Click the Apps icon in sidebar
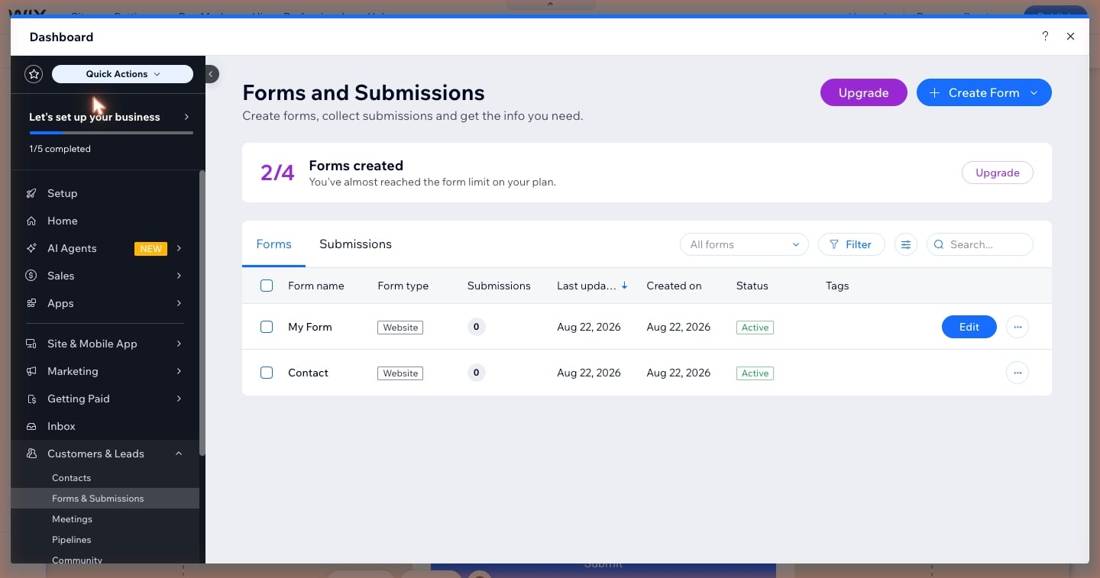This screenshot has height=578, width=1100. coord(31,303)
